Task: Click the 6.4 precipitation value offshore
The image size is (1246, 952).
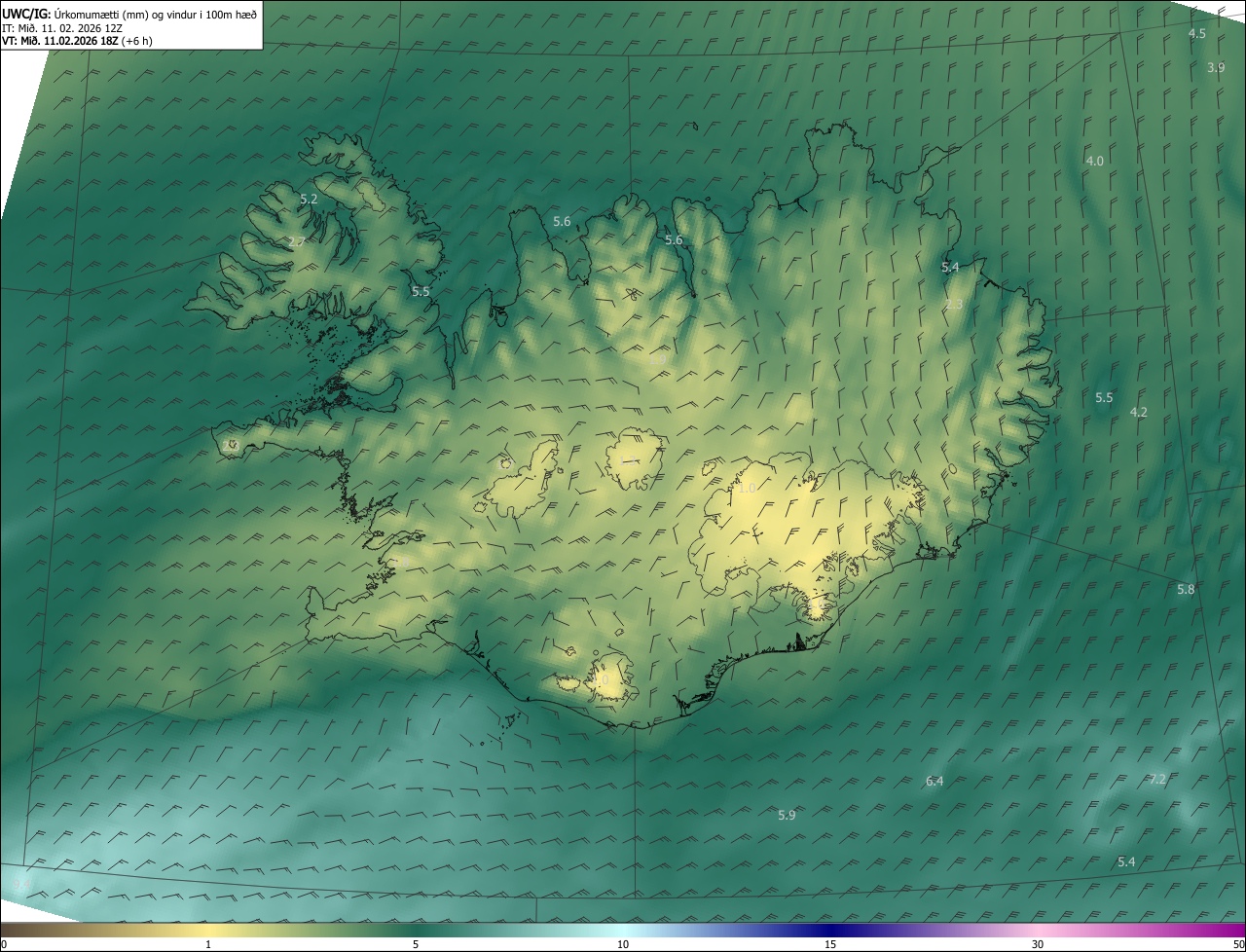Action: pyautogui.click(x=934, y=781)
